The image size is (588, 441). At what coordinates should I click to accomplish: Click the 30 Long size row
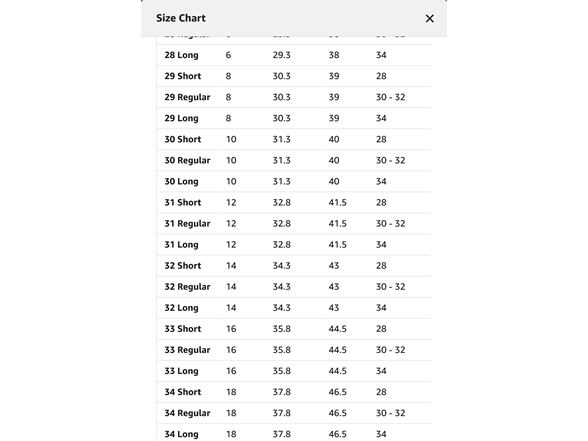tap(294, 182)
